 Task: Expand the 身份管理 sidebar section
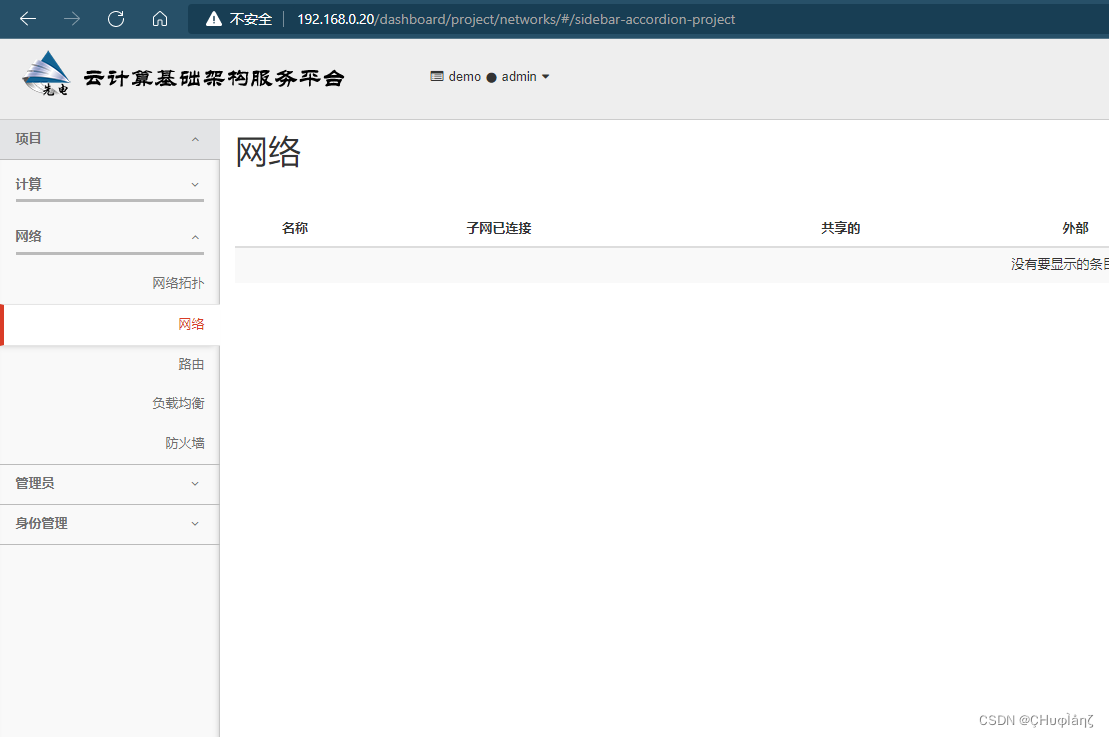(x=110, y=524)
